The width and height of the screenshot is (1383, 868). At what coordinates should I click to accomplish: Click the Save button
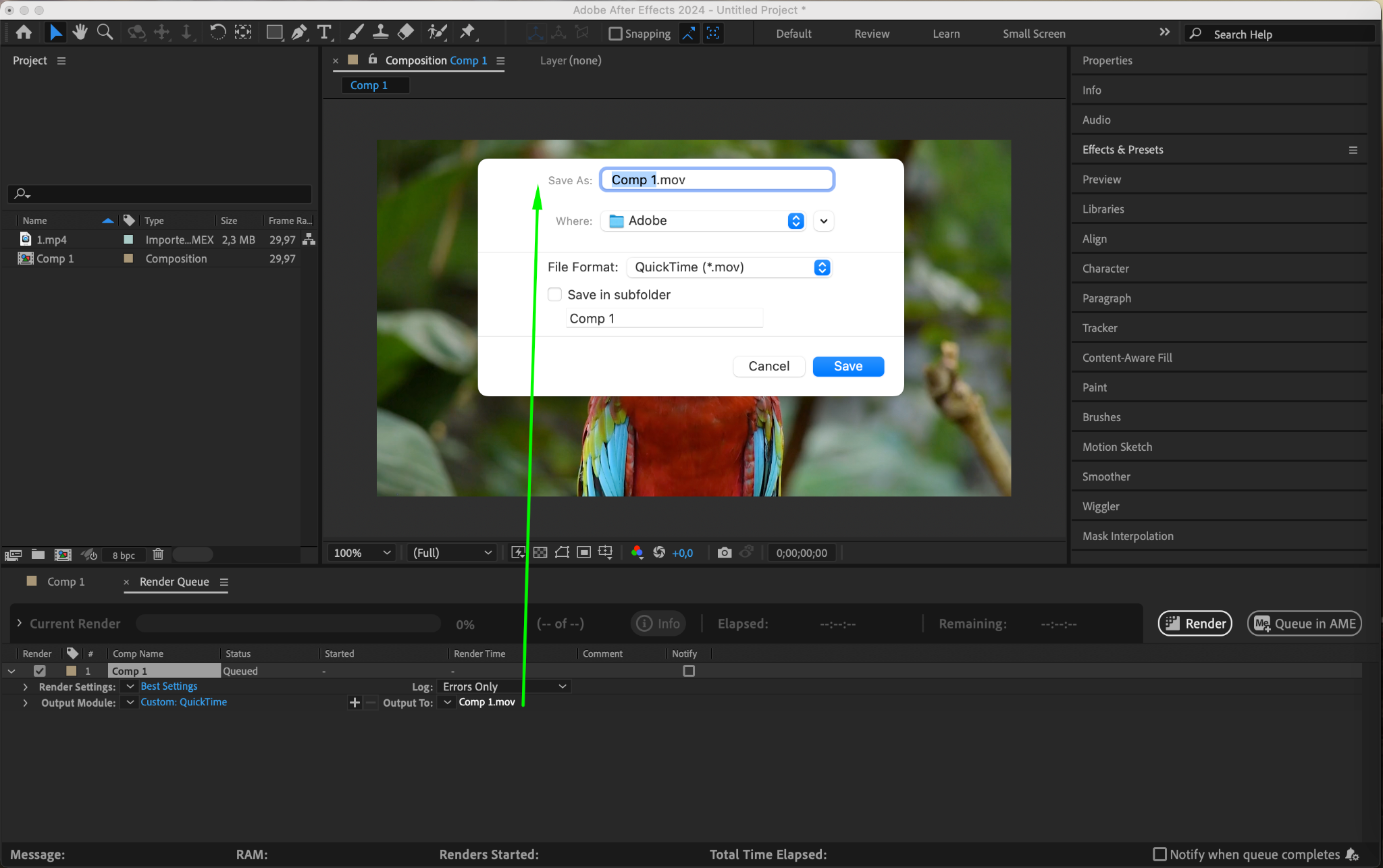coord(847,367)
